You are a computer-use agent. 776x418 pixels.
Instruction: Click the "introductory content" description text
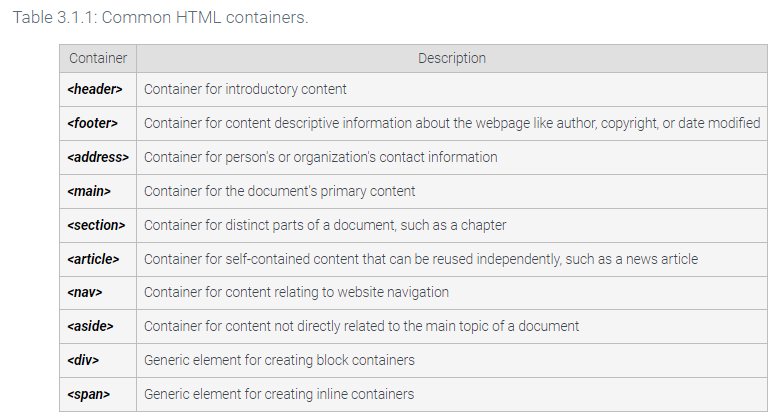245,89
